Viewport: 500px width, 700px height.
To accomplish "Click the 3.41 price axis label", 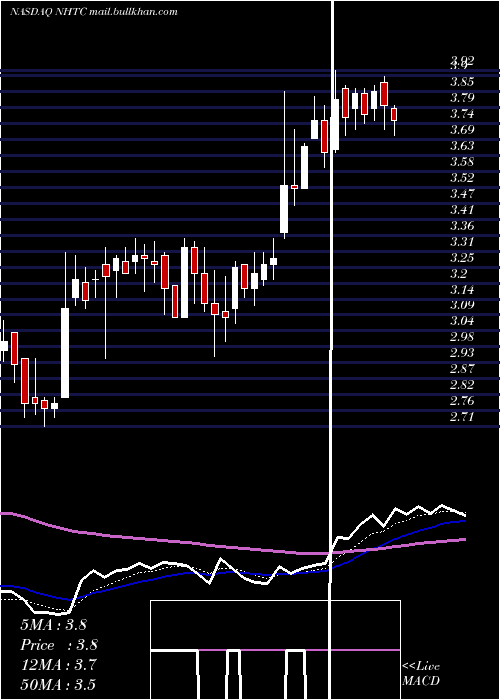I will pos(462,210).
